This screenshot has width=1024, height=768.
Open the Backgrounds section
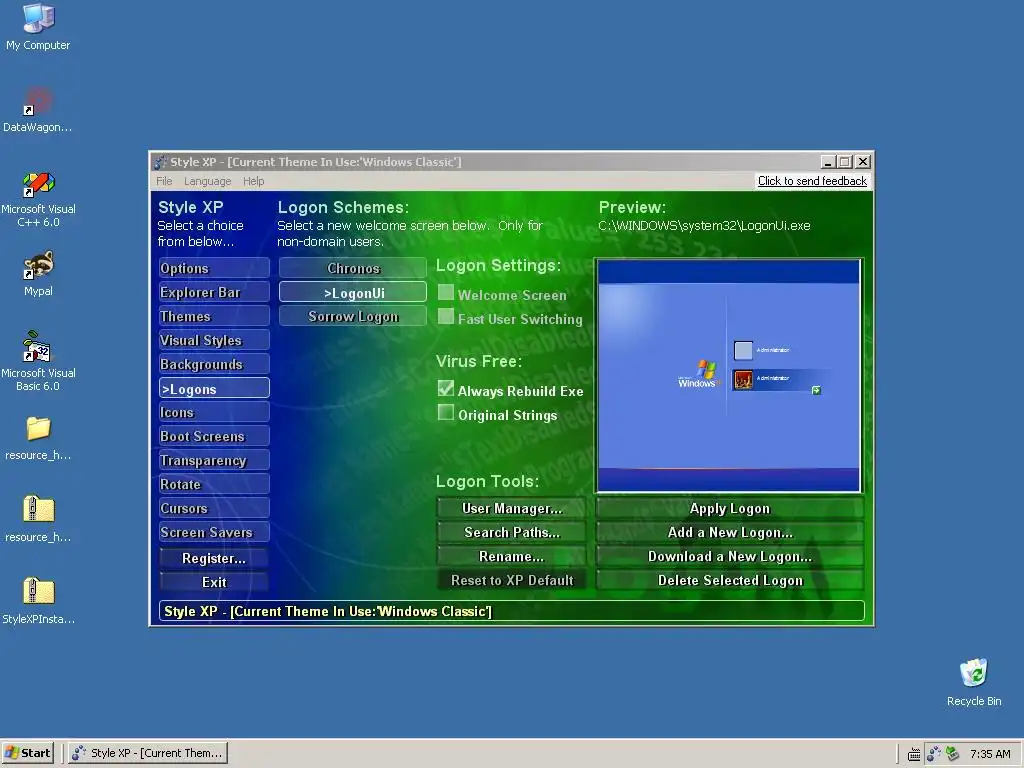click(214, 364)
